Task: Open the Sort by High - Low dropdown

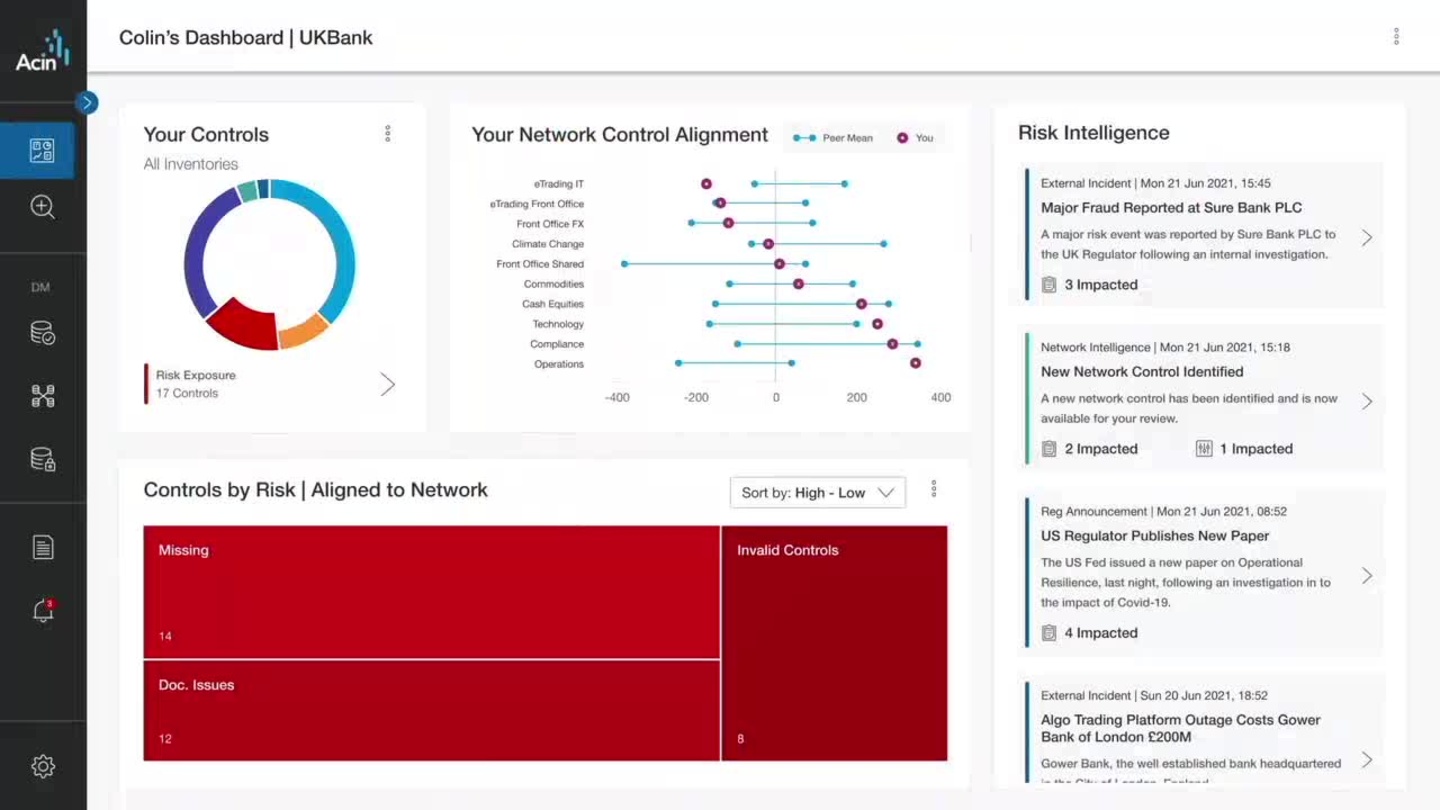Action: 817,492
